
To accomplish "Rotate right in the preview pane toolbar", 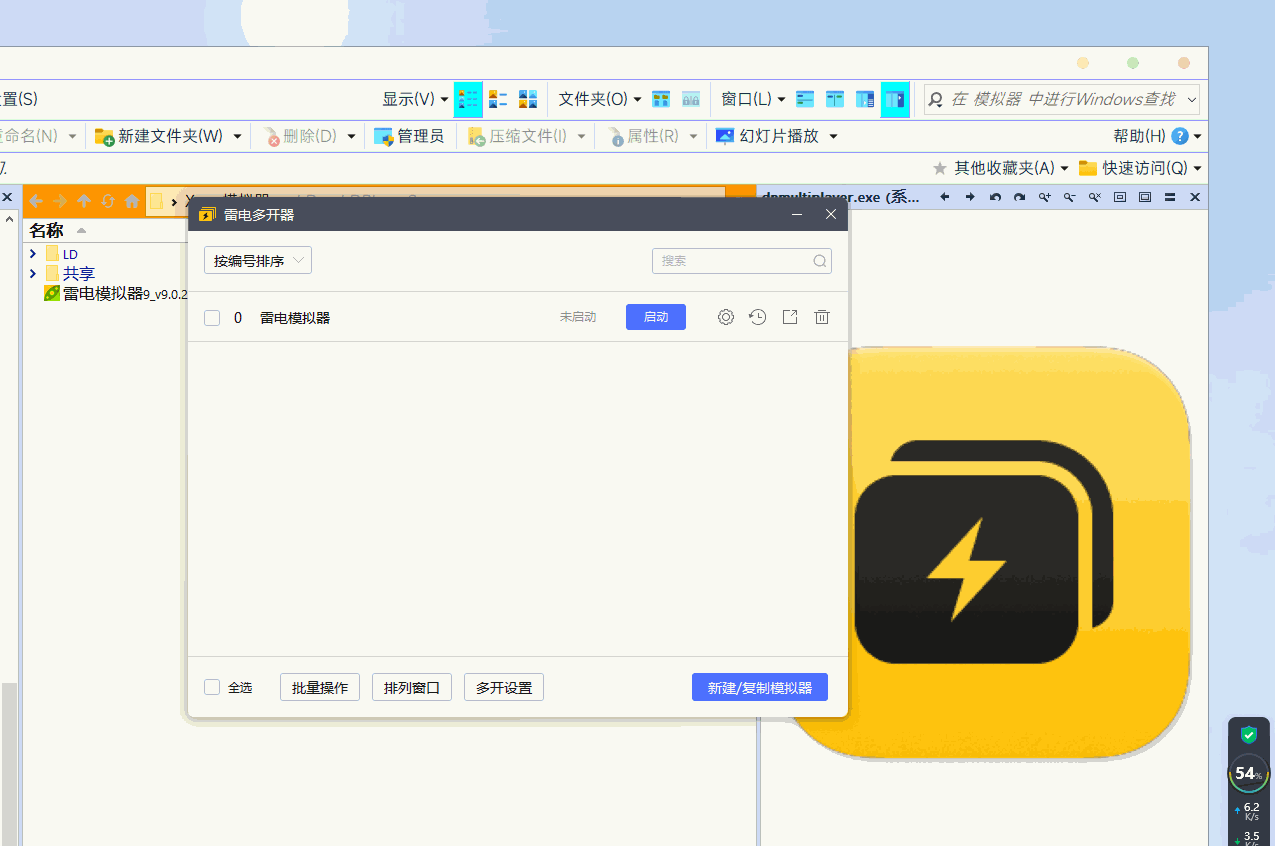I will pyautogui.click(x=1020, y=197).
